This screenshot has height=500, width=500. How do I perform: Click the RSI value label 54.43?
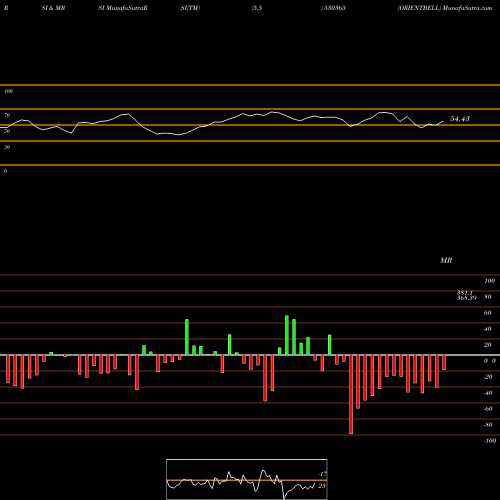click(460, 119)
